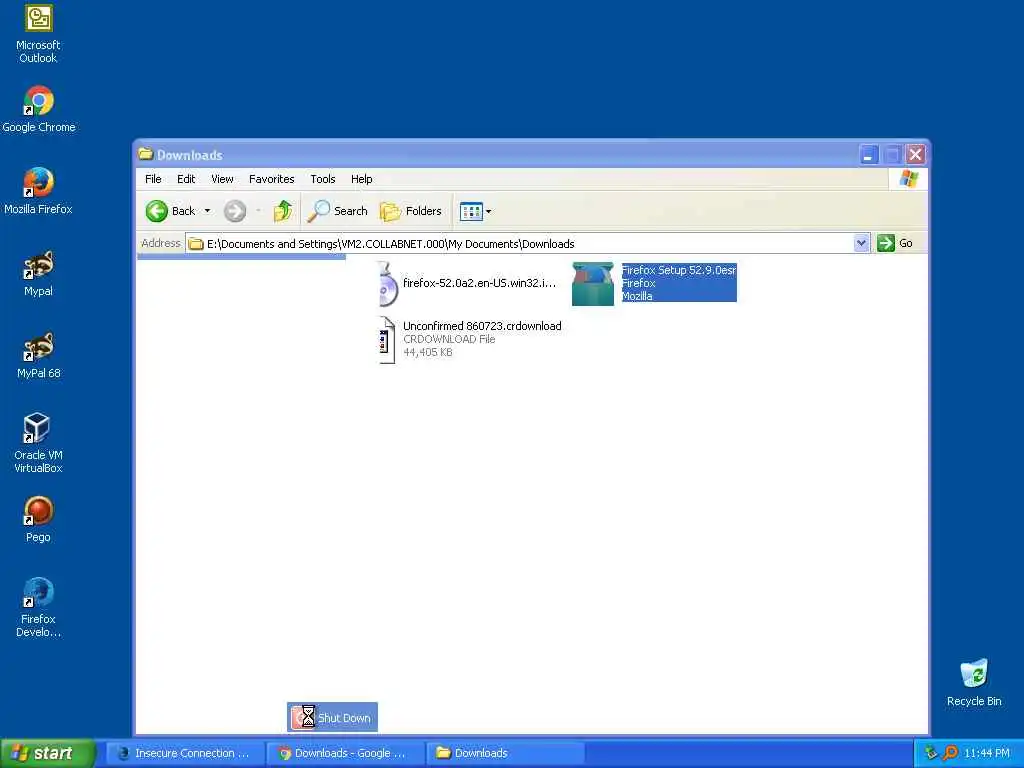The height and width of the screenshot is (768, 1024).
Task: Select the Mypal desktop shortcut
Action: pyautogui.click(x=39, y=273)
